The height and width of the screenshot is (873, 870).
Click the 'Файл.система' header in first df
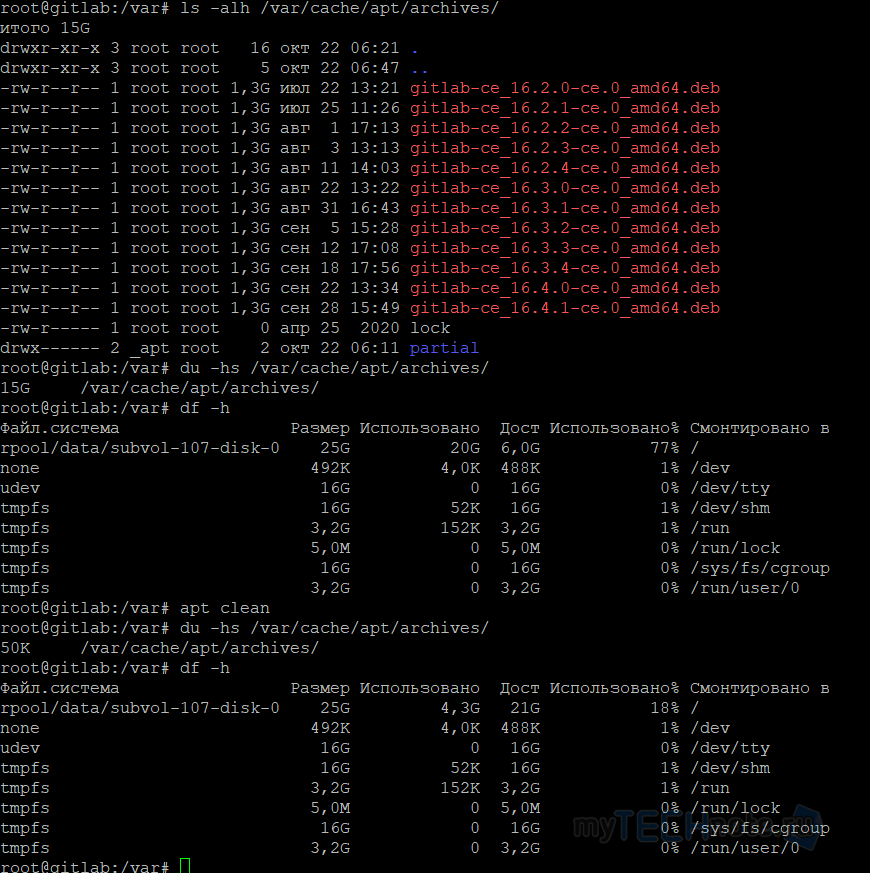click(x=60, y=428)
